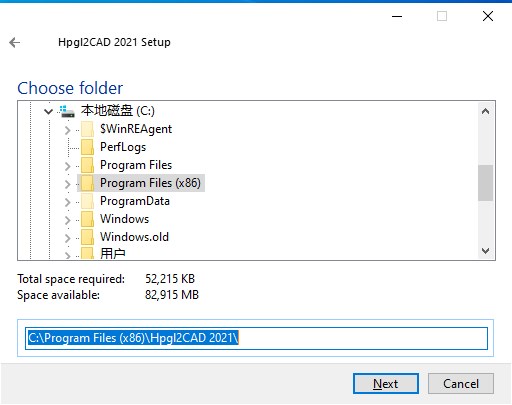The image size is (512, 405).
Task: Click the PerfLogs folder icon
Action: pos(87,147)
